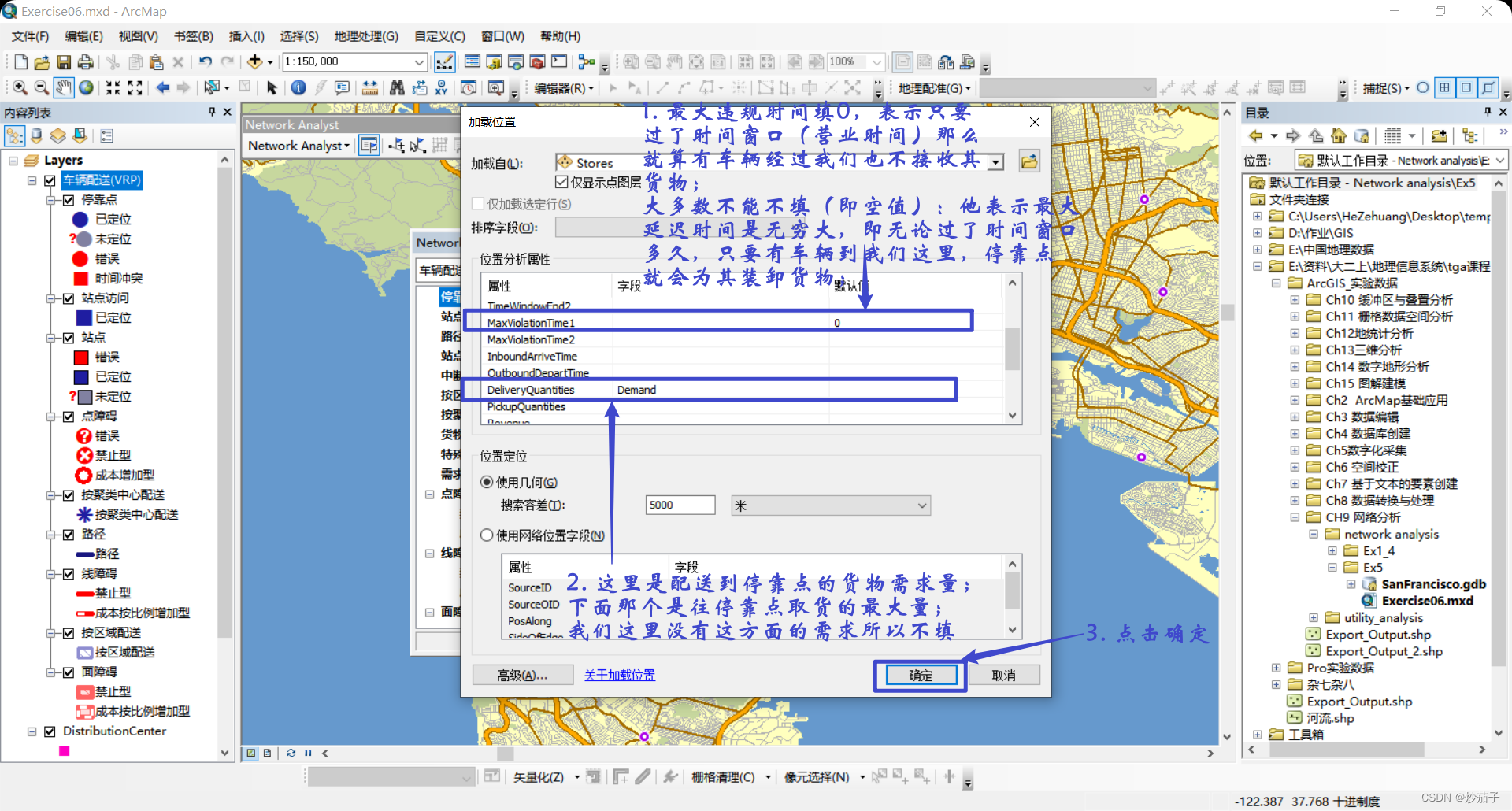Click the 搜索容差 value field
Viewport: 1512px width, 811px height.
[680, 505]
